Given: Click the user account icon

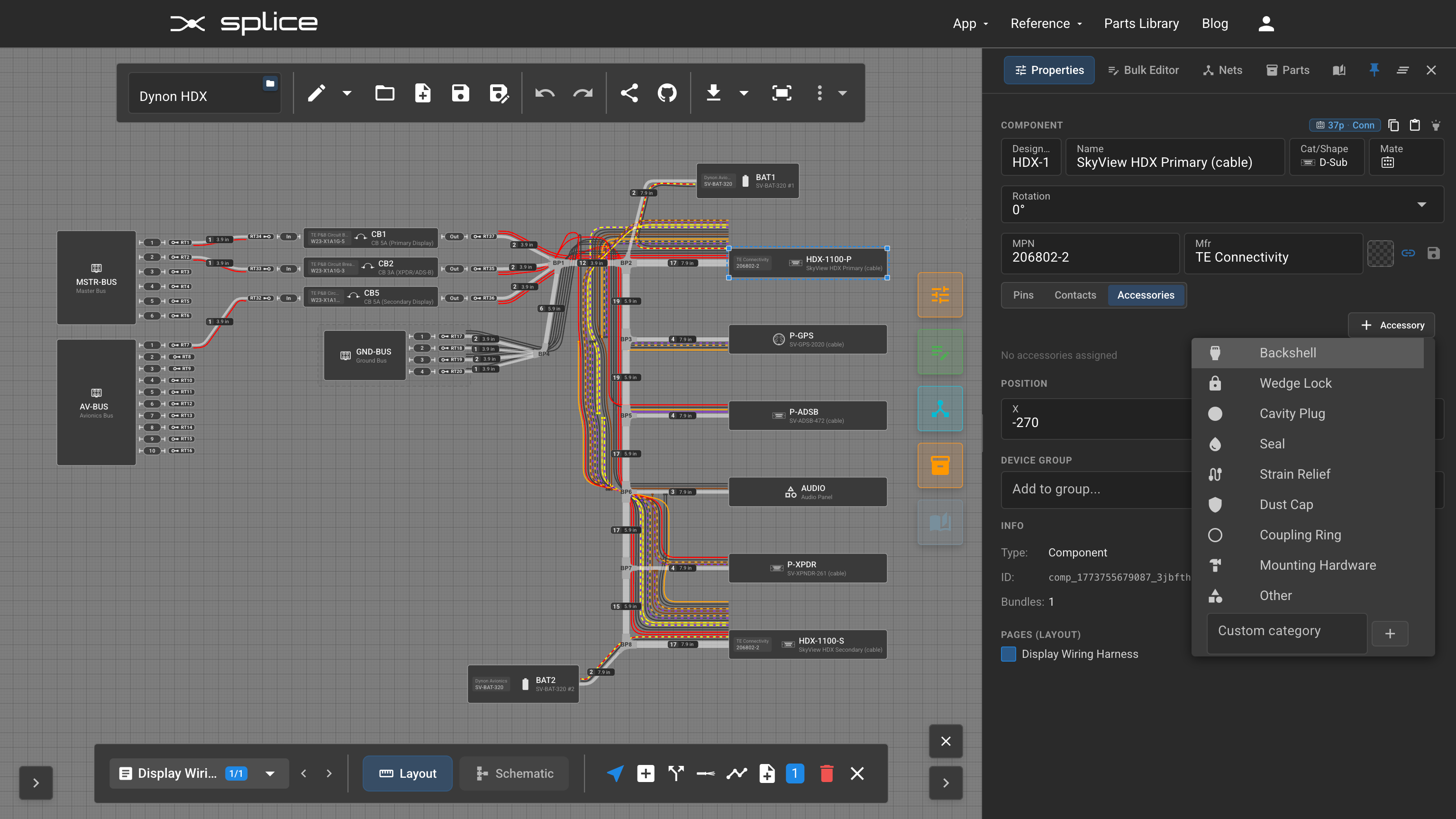Looking at the screenshot, I should [1266, 24].
